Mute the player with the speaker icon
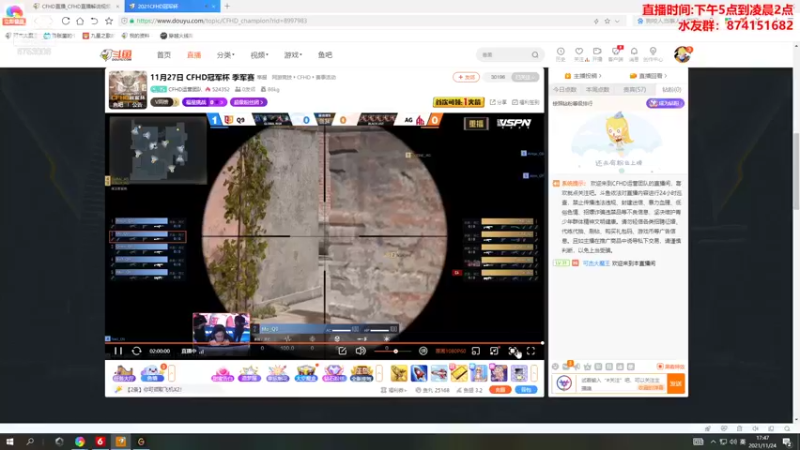This screenshot has height=450, width=800. click(x=361, y=351)
